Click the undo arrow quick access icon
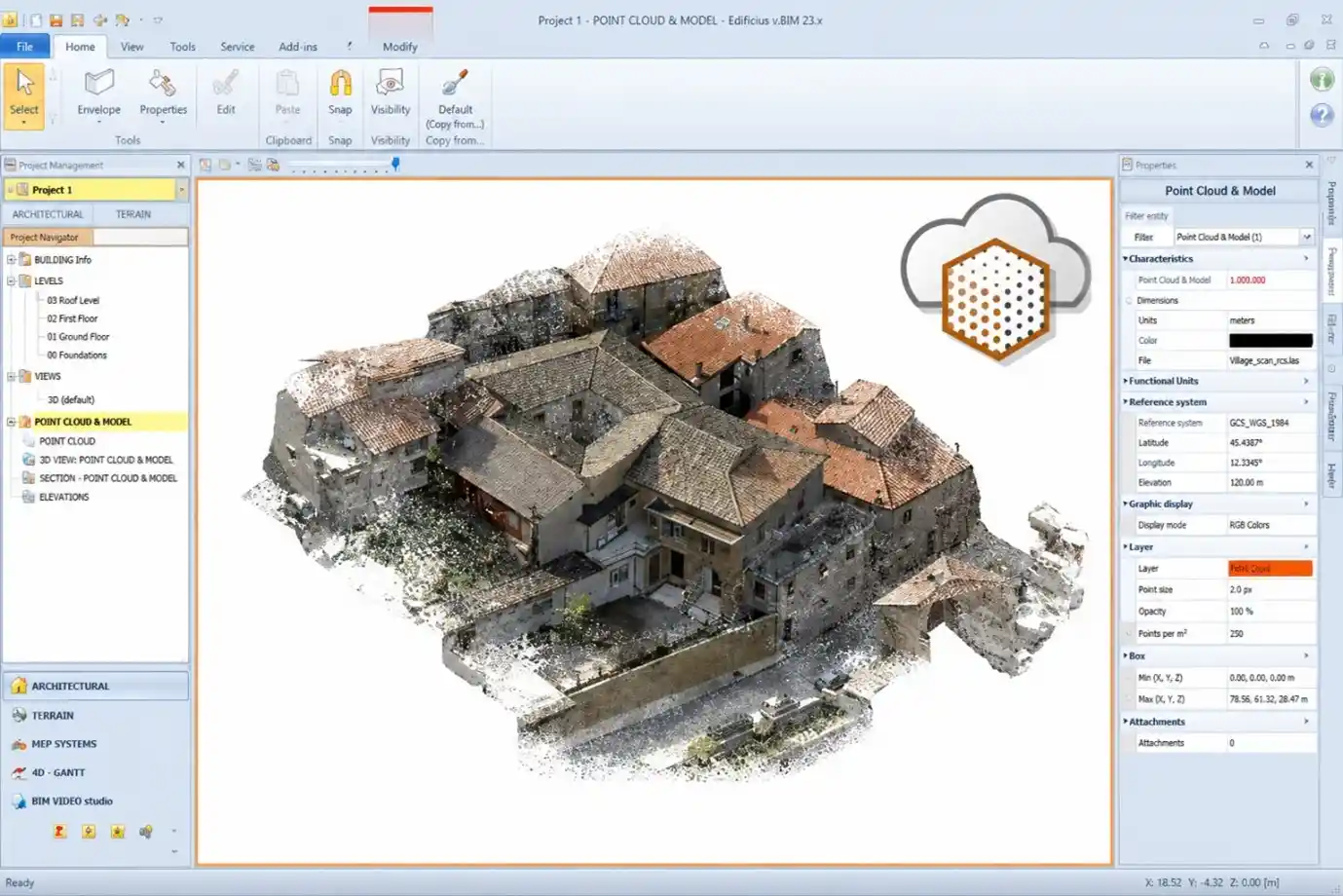1343x896 pixels. [x=99, y=19]
